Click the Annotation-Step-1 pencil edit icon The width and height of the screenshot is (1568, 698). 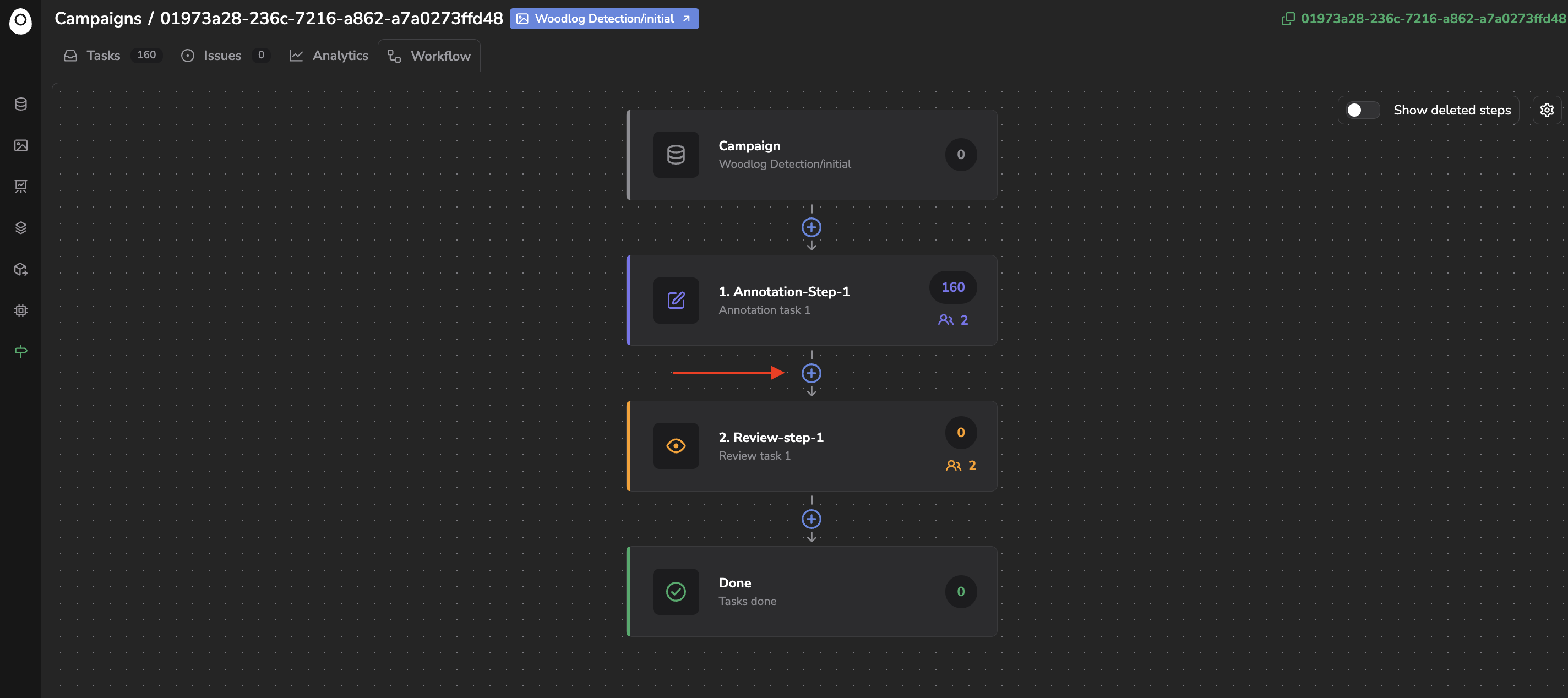(x=676, y=300)
